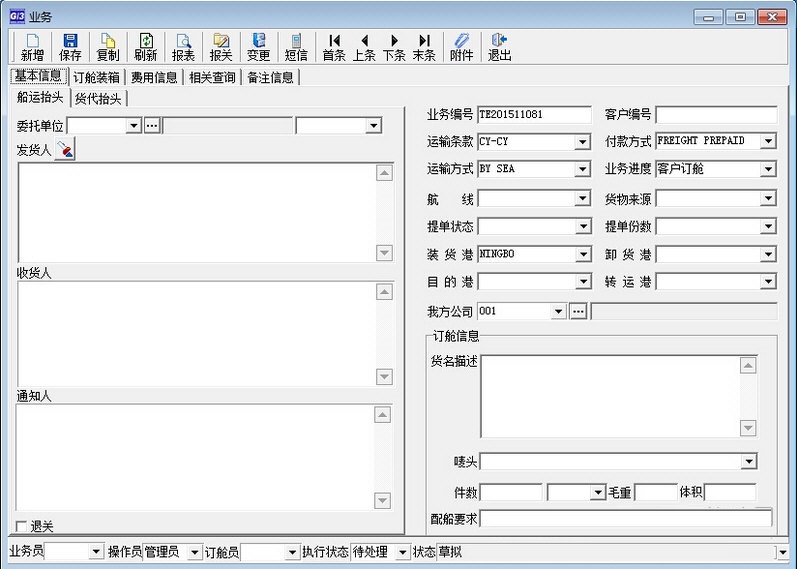The width and height of the screenshot is (797, 569).
Task: Click into the 货名描述 text area
Action: click(x=610, y=397)
